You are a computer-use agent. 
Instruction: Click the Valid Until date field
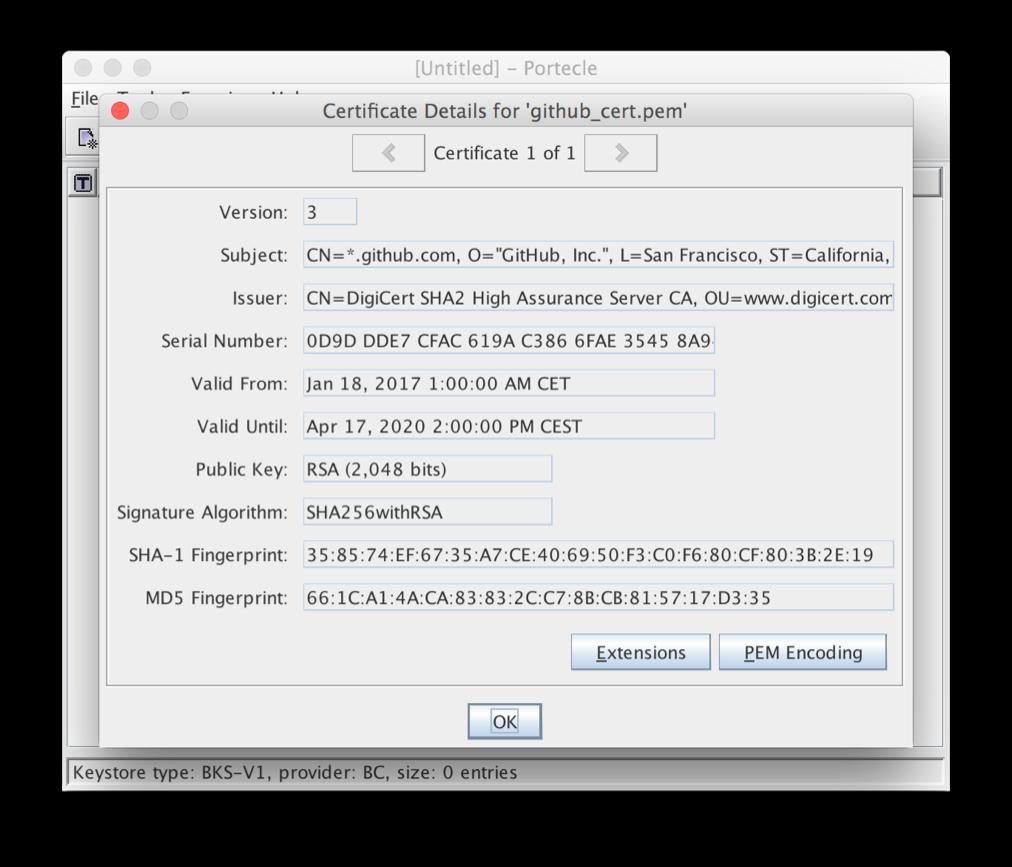509,426
